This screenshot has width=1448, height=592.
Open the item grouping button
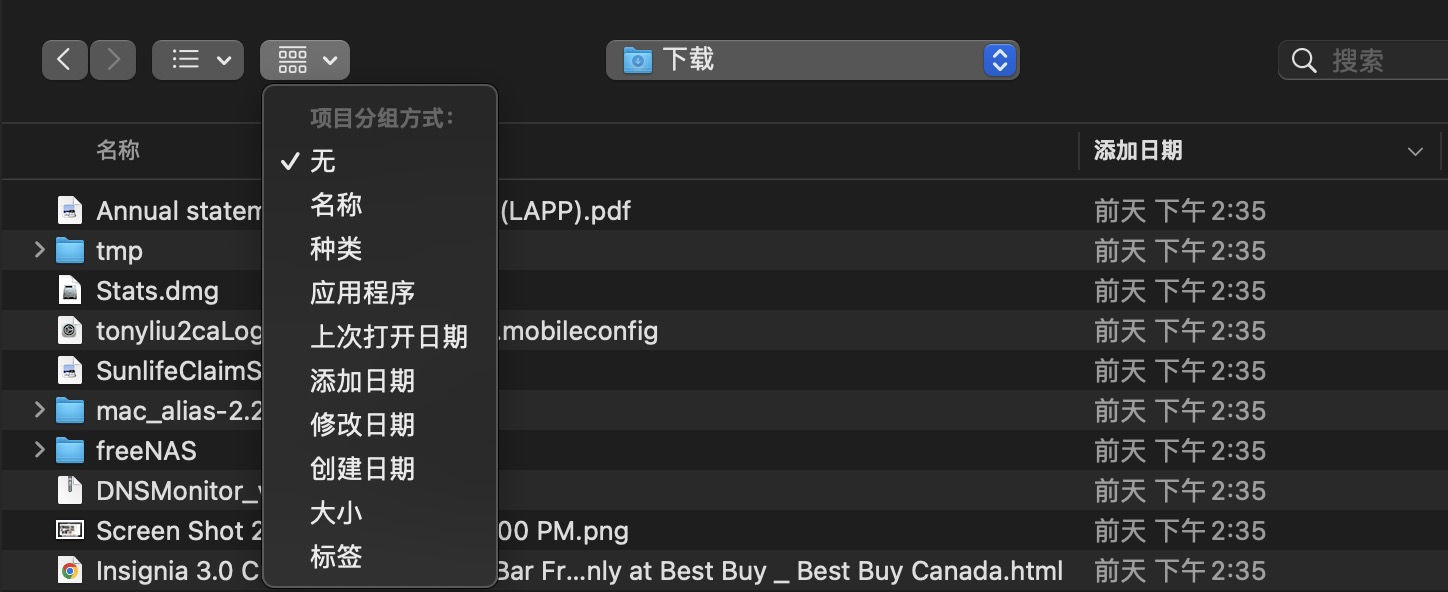tap(305, 60)
